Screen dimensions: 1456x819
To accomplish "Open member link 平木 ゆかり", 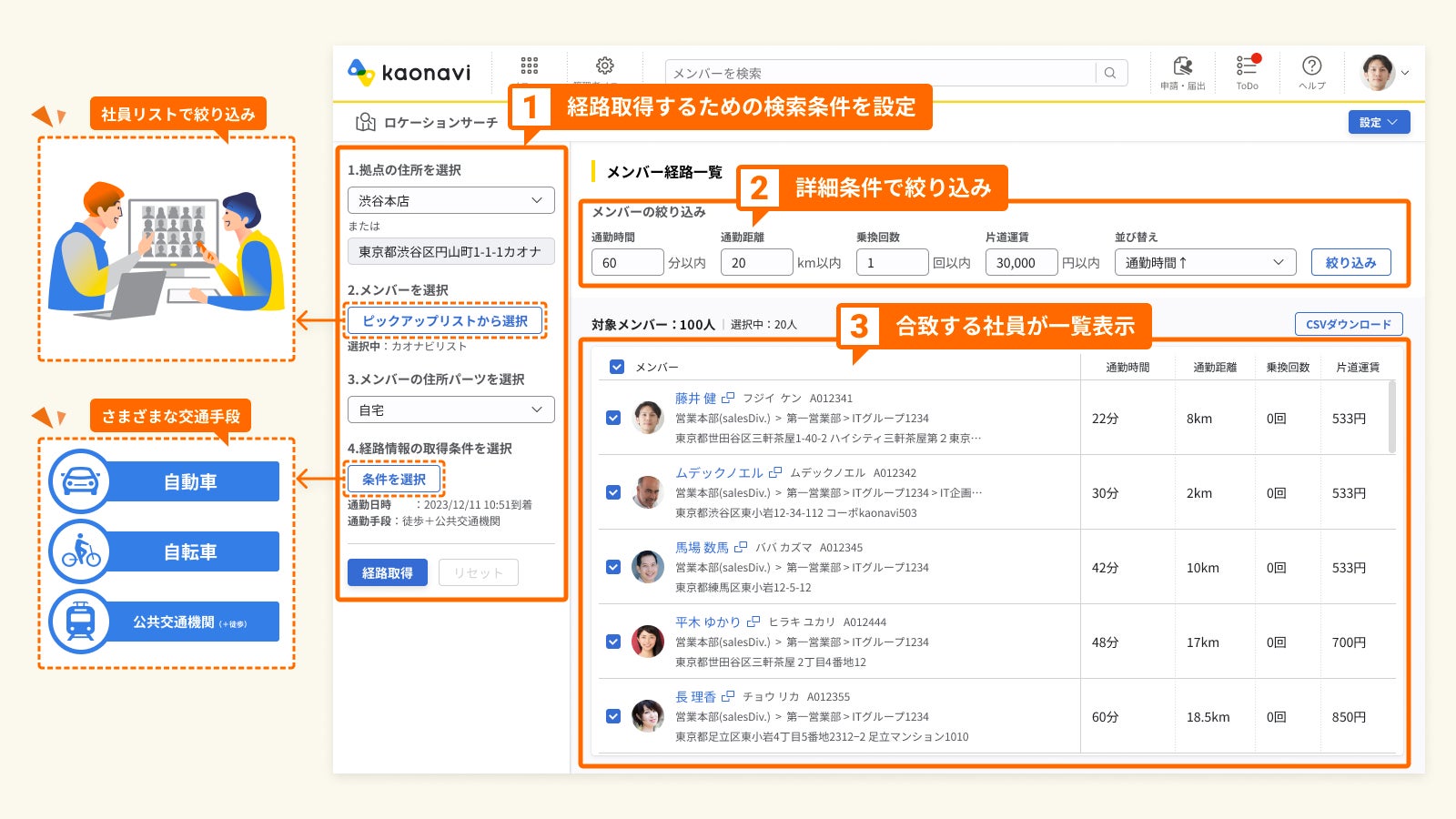I will pos(708,622).
